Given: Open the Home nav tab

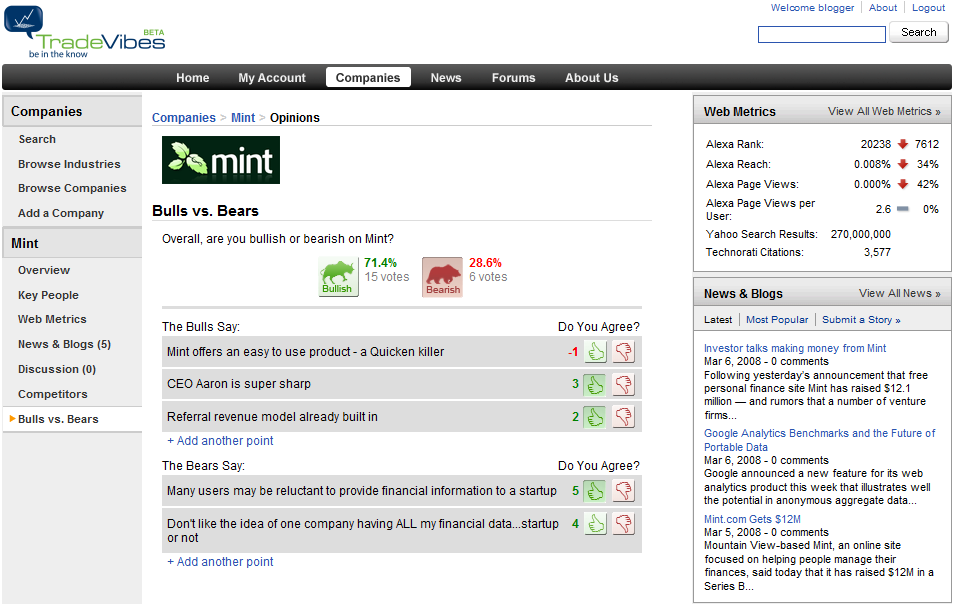Looking at the screenshot, I should (193, 78).
